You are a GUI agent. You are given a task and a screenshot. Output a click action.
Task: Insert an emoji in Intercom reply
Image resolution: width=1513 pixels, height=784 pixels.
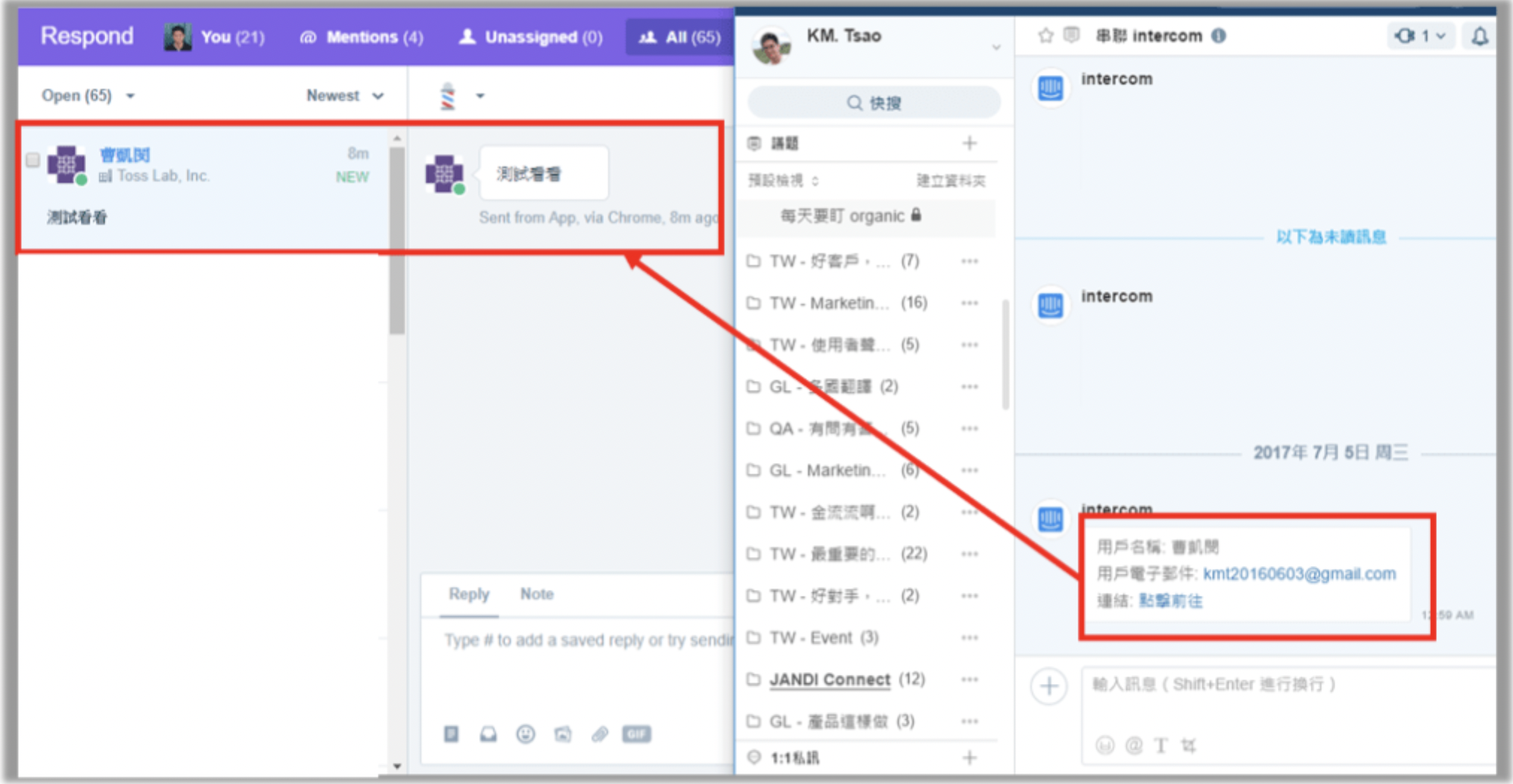pyautogui.click(x=526, y=734)
